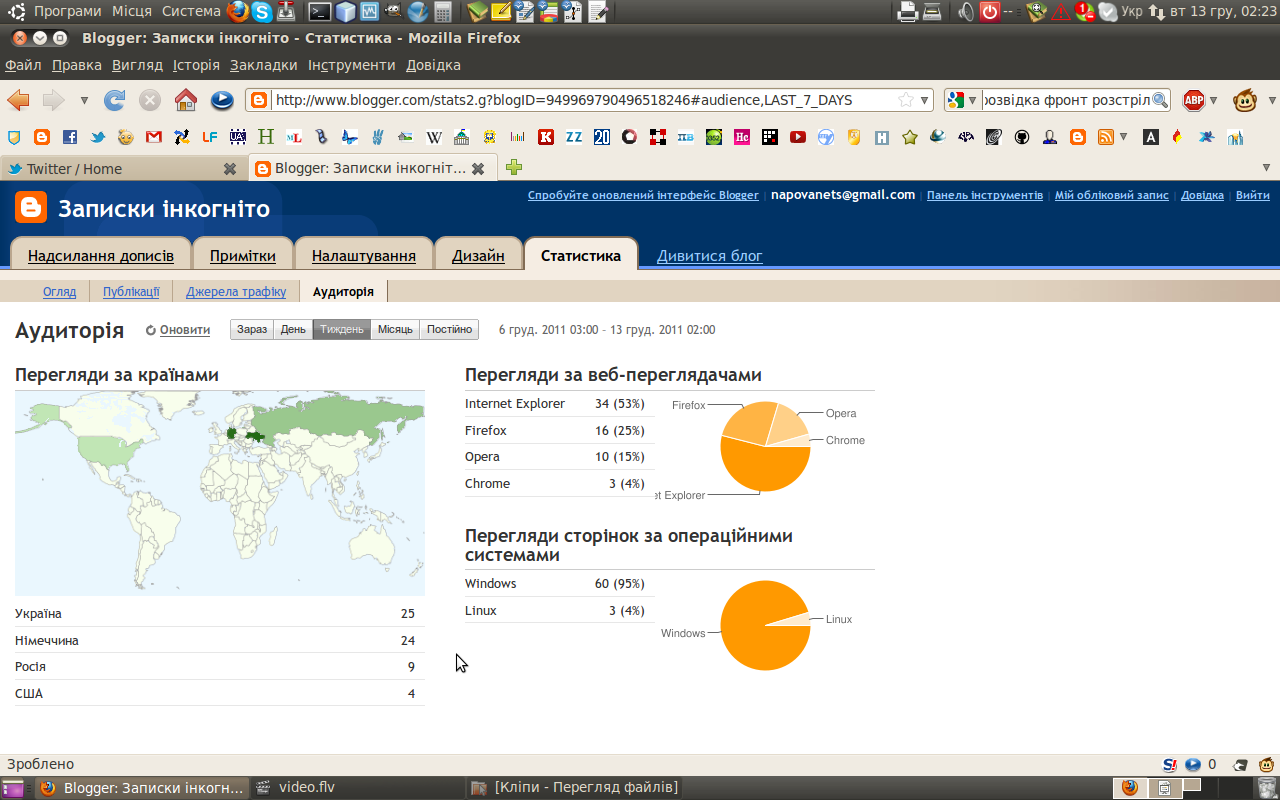Screen dimensions: 1280x800
Task: Select the Тиждень time range toggle
Action: pyautogui.click(x=341, y=330)
